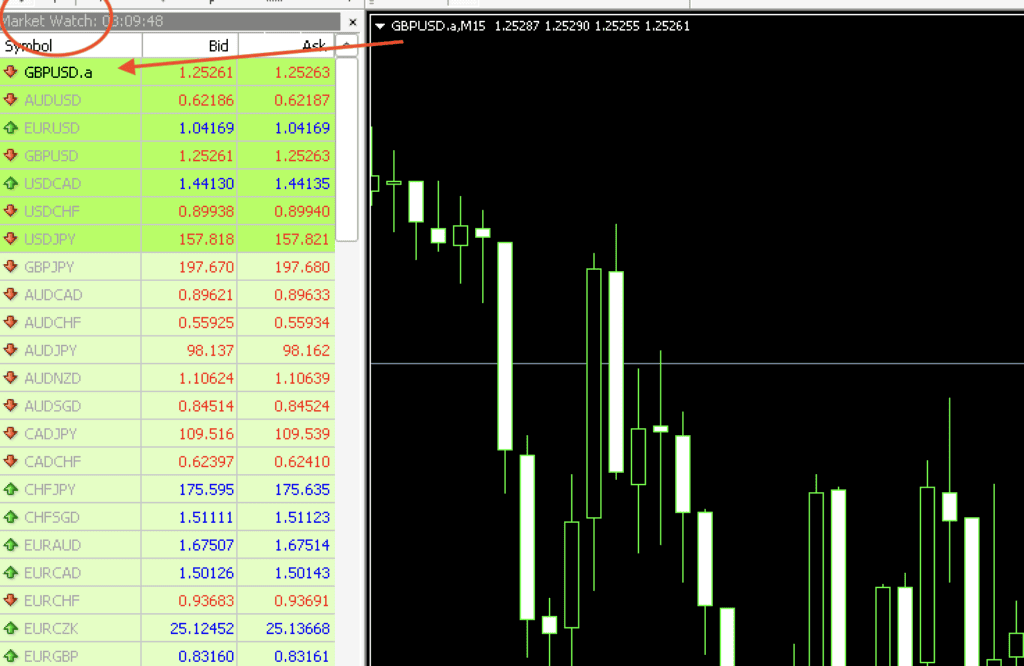Click the red down arrow next to EURCHF
1024x666 pixels.
(11, 600)
